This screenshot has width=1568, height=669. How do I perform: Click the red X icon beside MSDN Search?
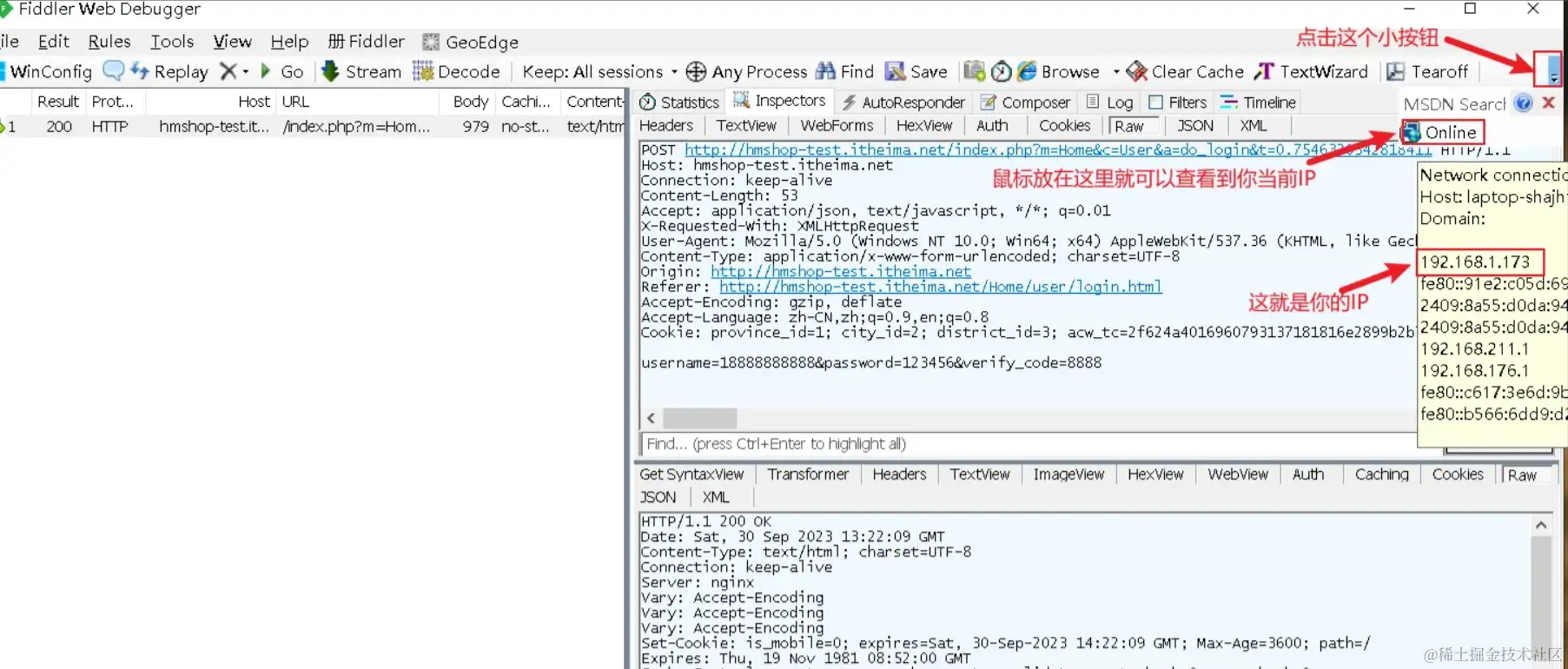point(1548,103)
